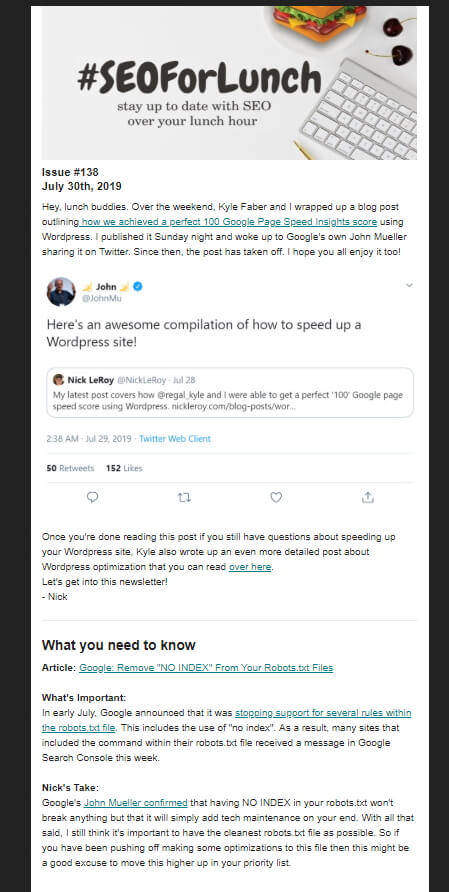Open Google: Remove NO INDEX article link
The width and height of the screenshot is (449, 892).
206,667
